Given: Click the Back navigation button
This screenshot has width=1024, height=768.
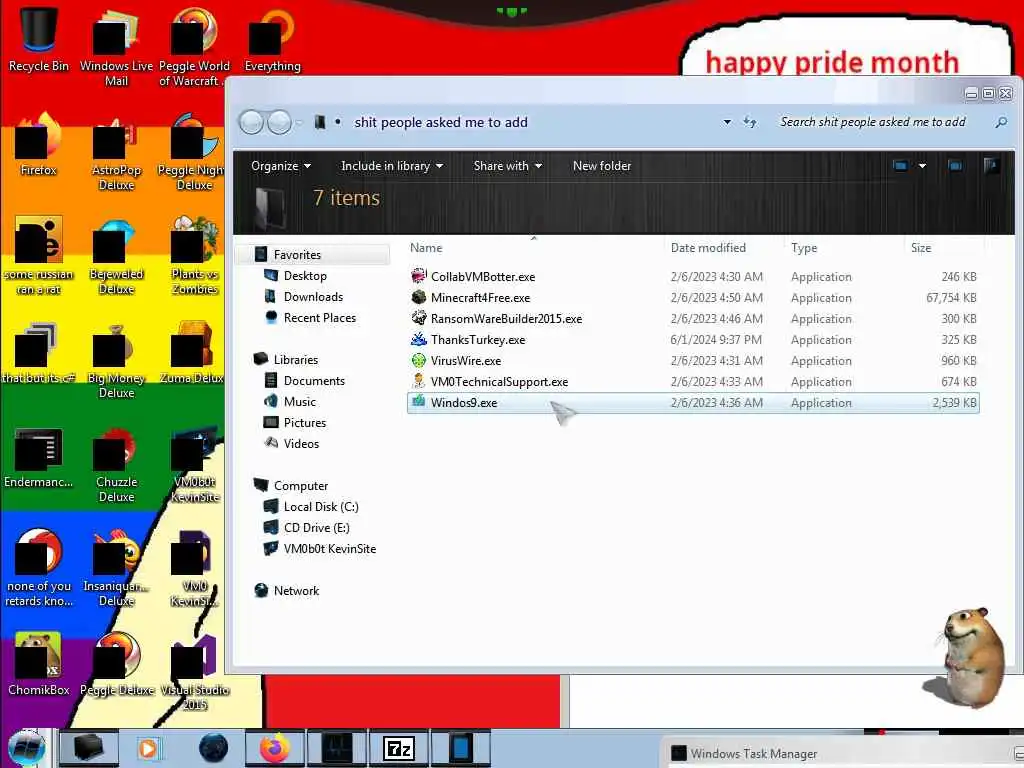Looking at the screenshot, I should (251, 122).
